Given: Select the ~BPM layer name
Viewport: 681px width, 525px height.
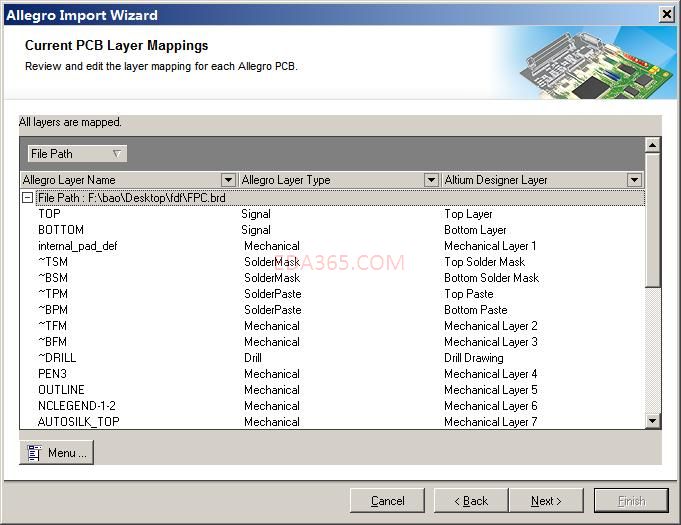Looking at the screenshot, I should coord(53,310).
